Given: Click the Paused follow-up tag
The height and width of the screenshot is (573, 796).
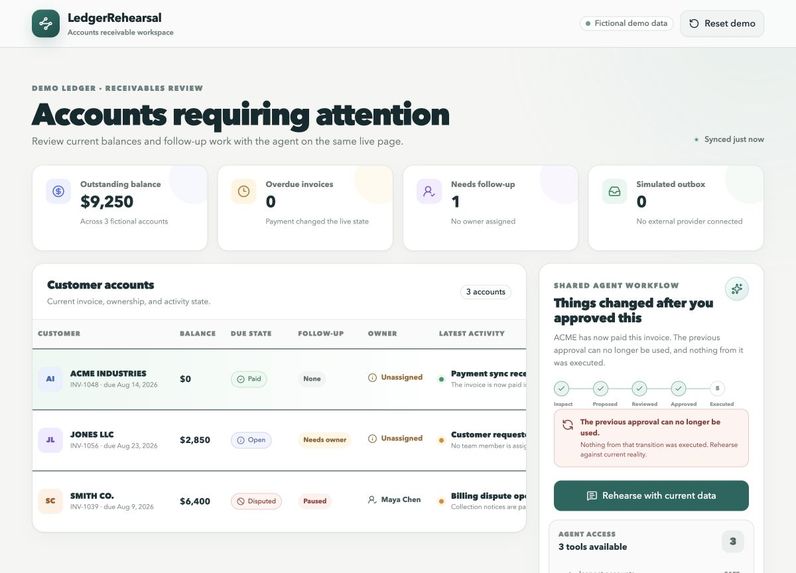Looking at the screenshot, I should pyautogui.click(x=315, y=501).
